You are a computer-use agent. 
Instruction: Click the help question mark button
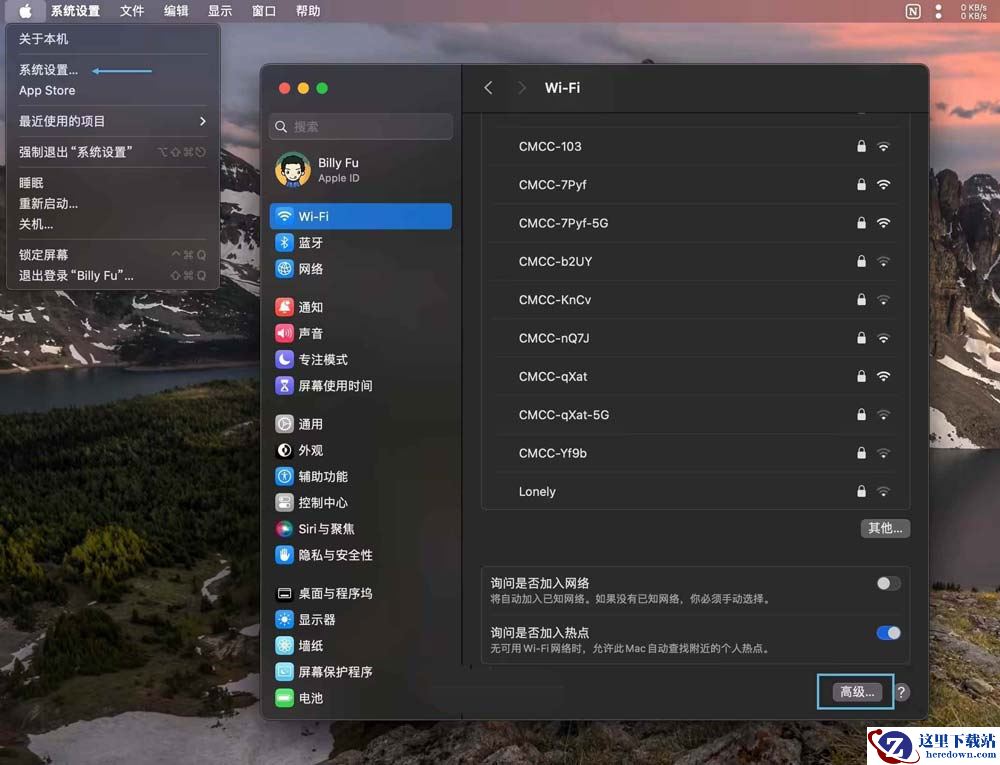tap(901, 692)
